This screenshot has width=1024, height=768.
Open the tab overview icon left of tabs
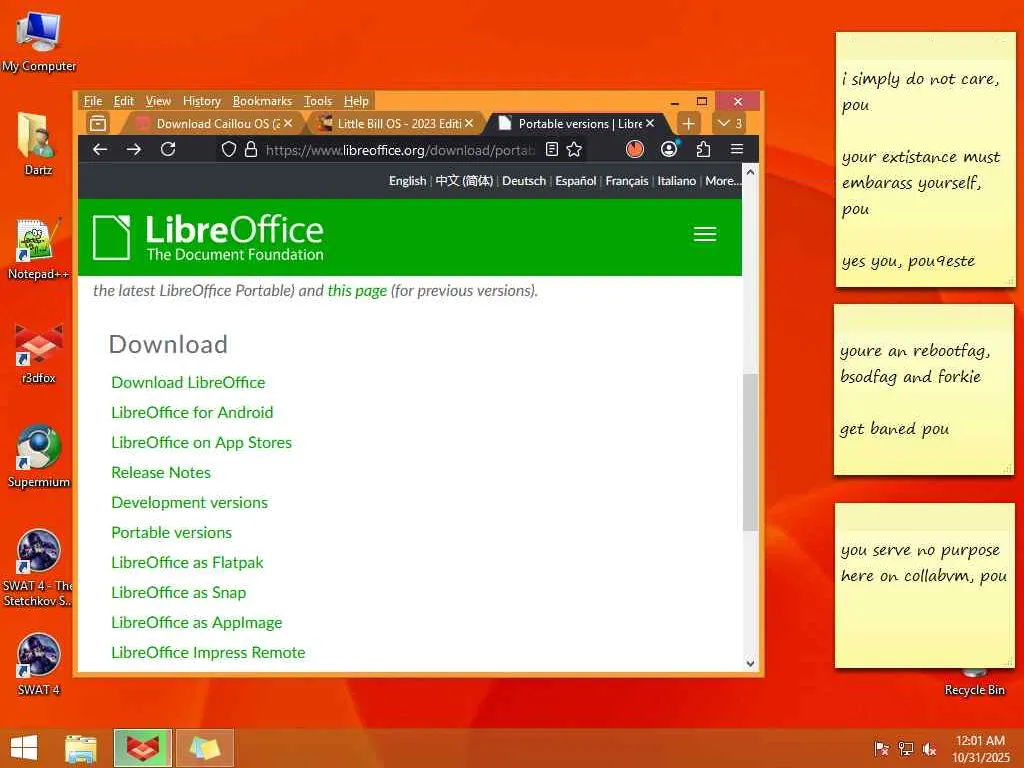(x=98, y=123)
